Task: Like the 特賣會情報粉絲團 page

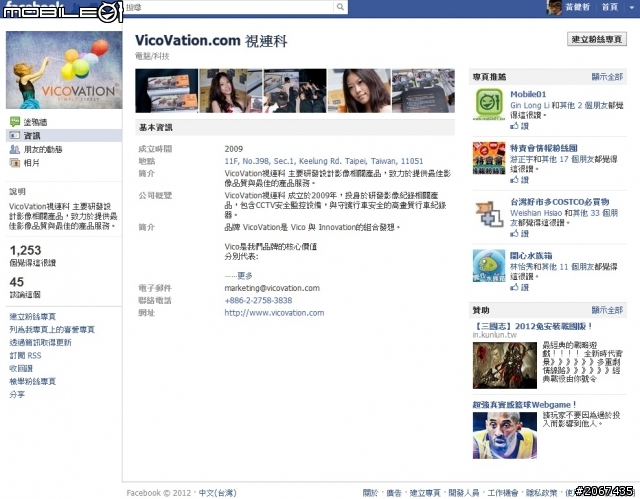Action: click(519, 180)
